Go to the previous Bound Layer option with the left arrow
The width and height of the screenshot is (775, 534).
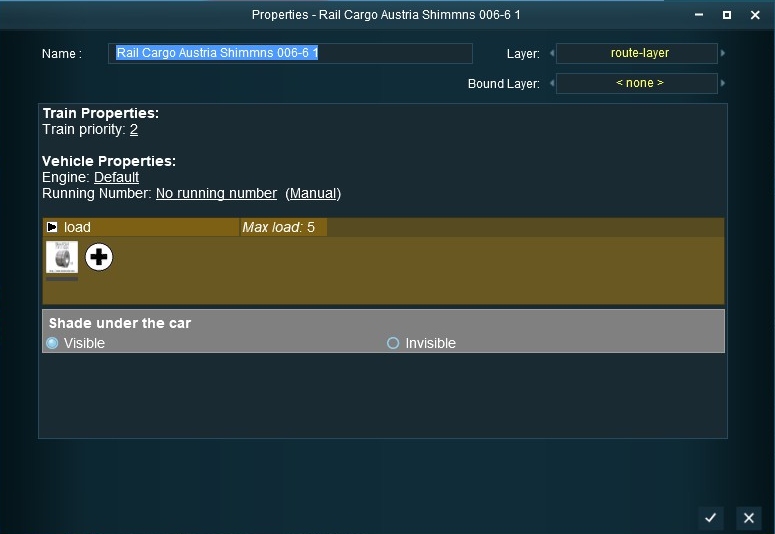[552, 83]
